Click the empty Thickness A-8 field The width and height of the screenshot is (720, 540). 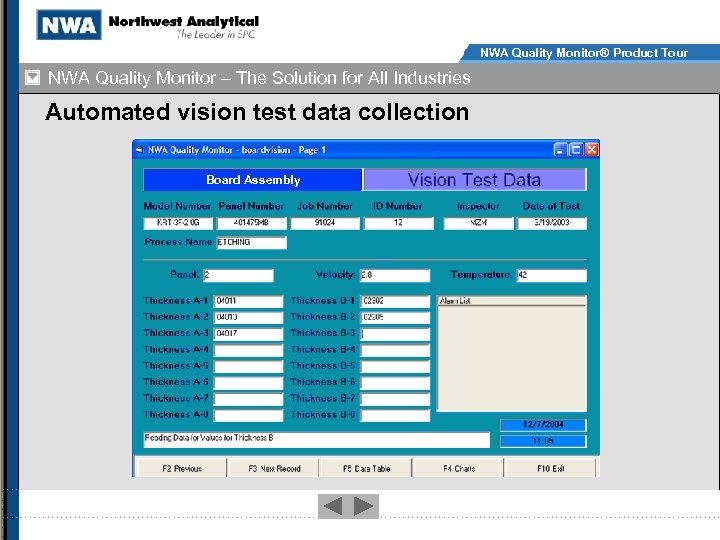pyautogui.click(x=248, y=415)
